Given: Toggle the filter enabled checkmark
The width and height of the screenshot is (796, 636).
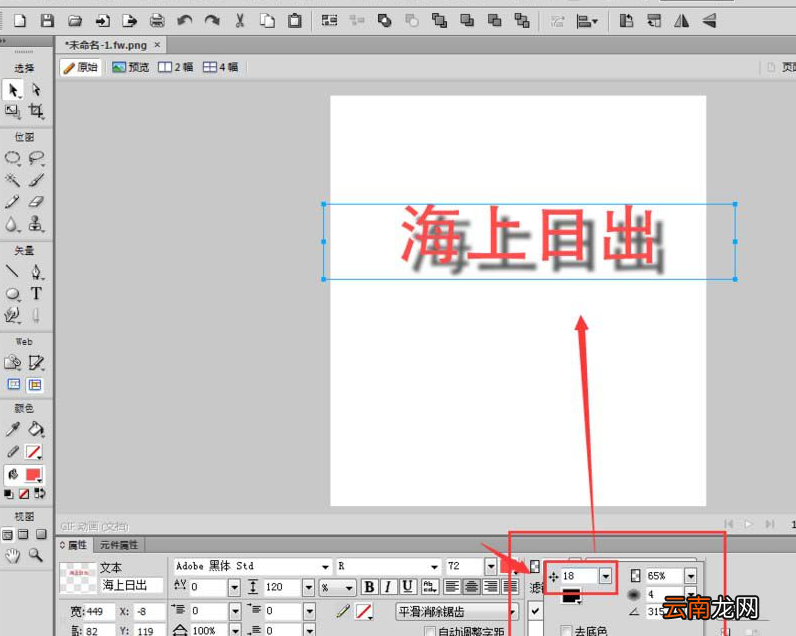Looking at the screenshot, I should click(535, 611).
